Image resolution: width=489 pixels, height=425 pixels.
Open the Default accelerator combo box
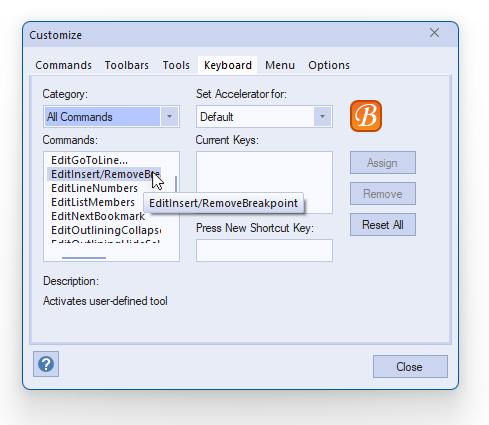pos(264,116)
